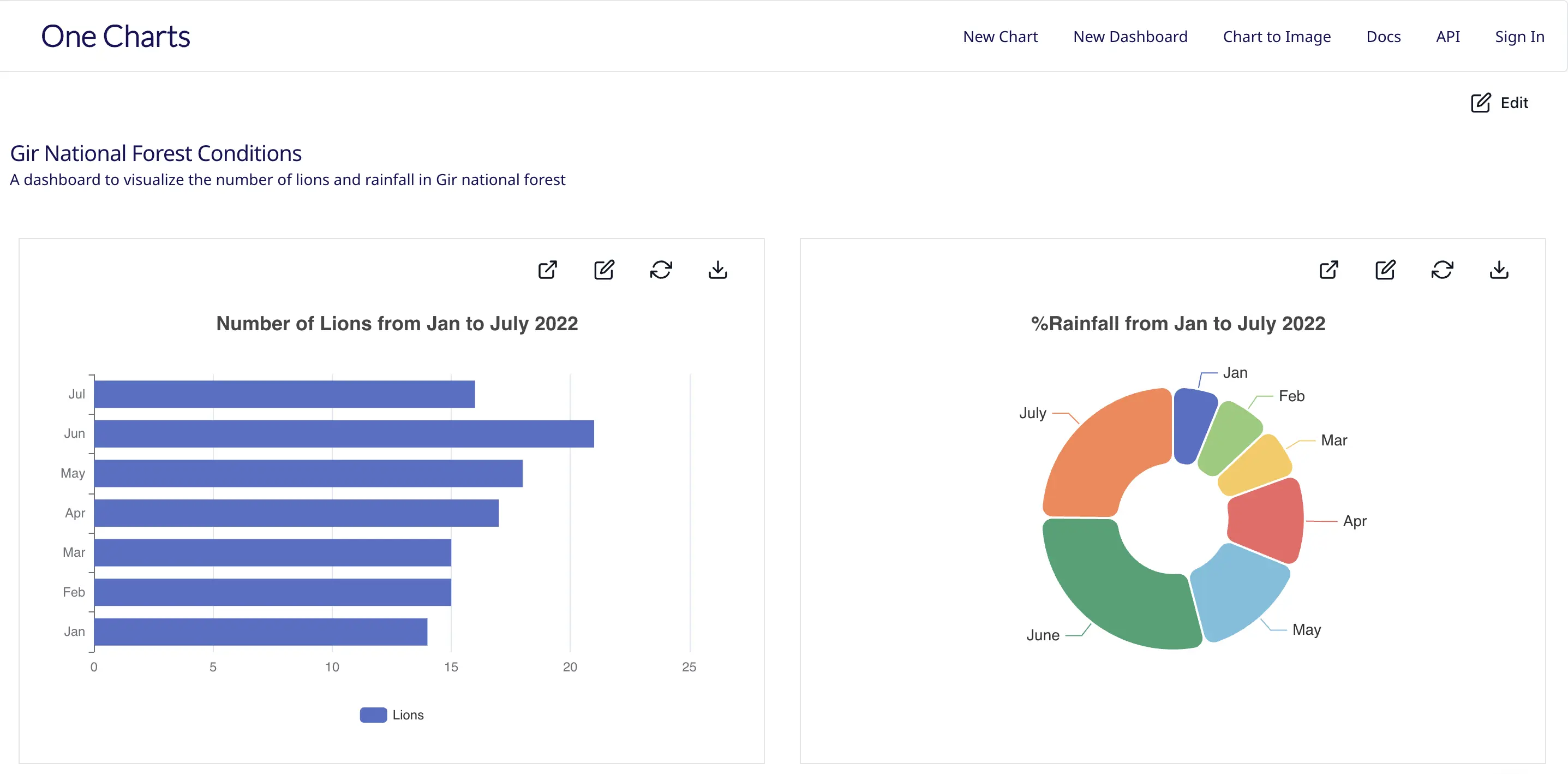Image resolution: width=1568 pixels, height=774 pixels.
Task: Download the %Rainfall chart
Action: tap(1499, 270)
